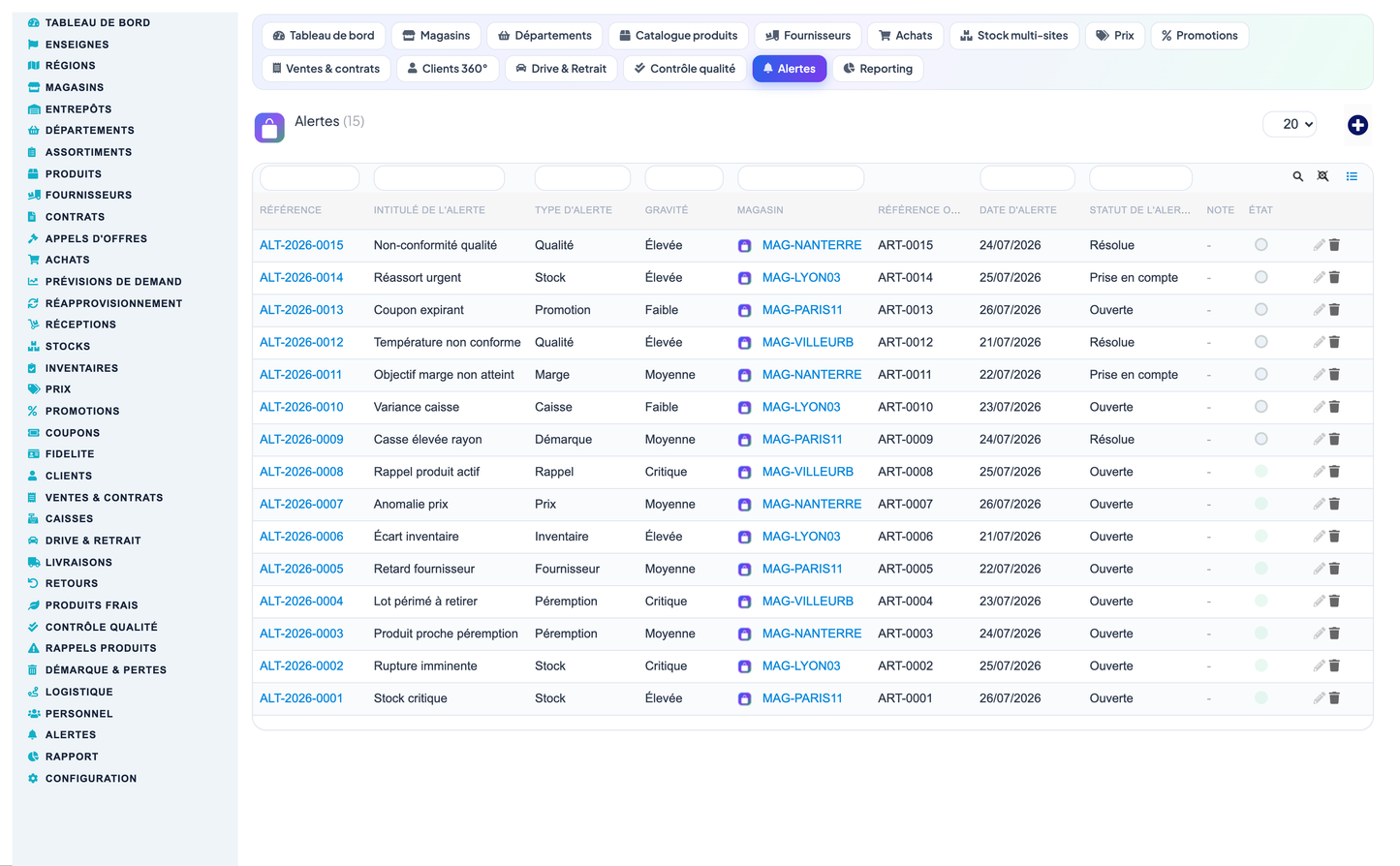Screen dimensions: 1400x866
Task: Click store icon beside MAG-NANTERRE in ALT-2026-0015 row
Action: (744, 246)
